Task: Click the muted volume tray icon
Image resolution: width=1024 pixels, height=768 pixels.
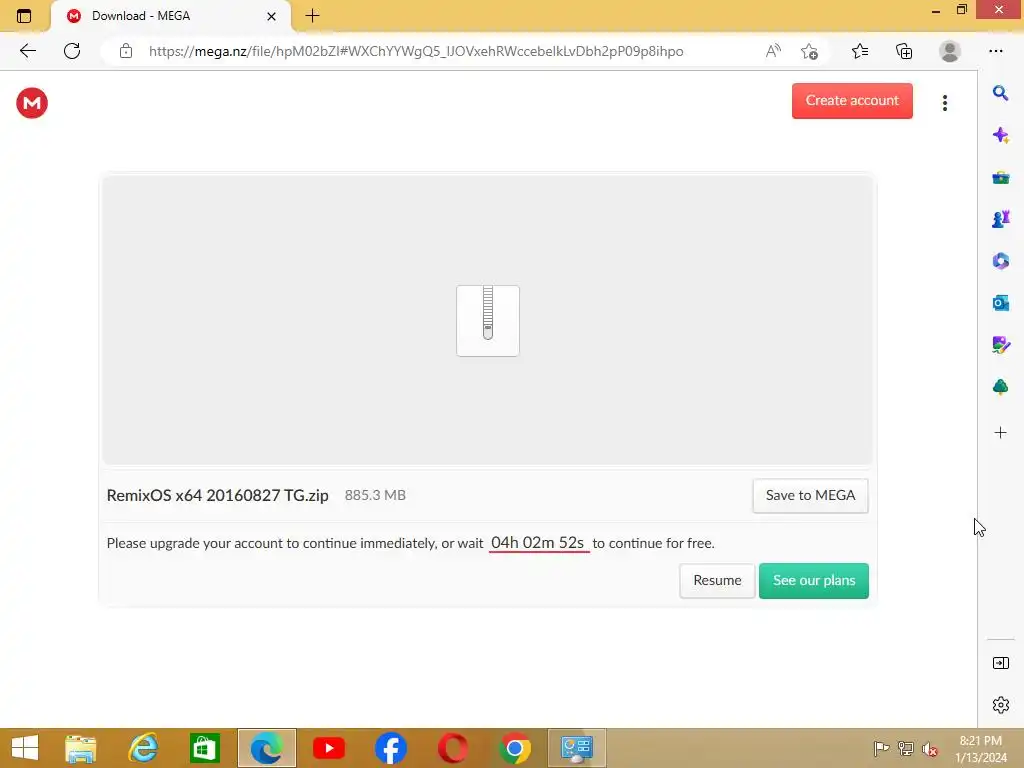Action: 930,749
